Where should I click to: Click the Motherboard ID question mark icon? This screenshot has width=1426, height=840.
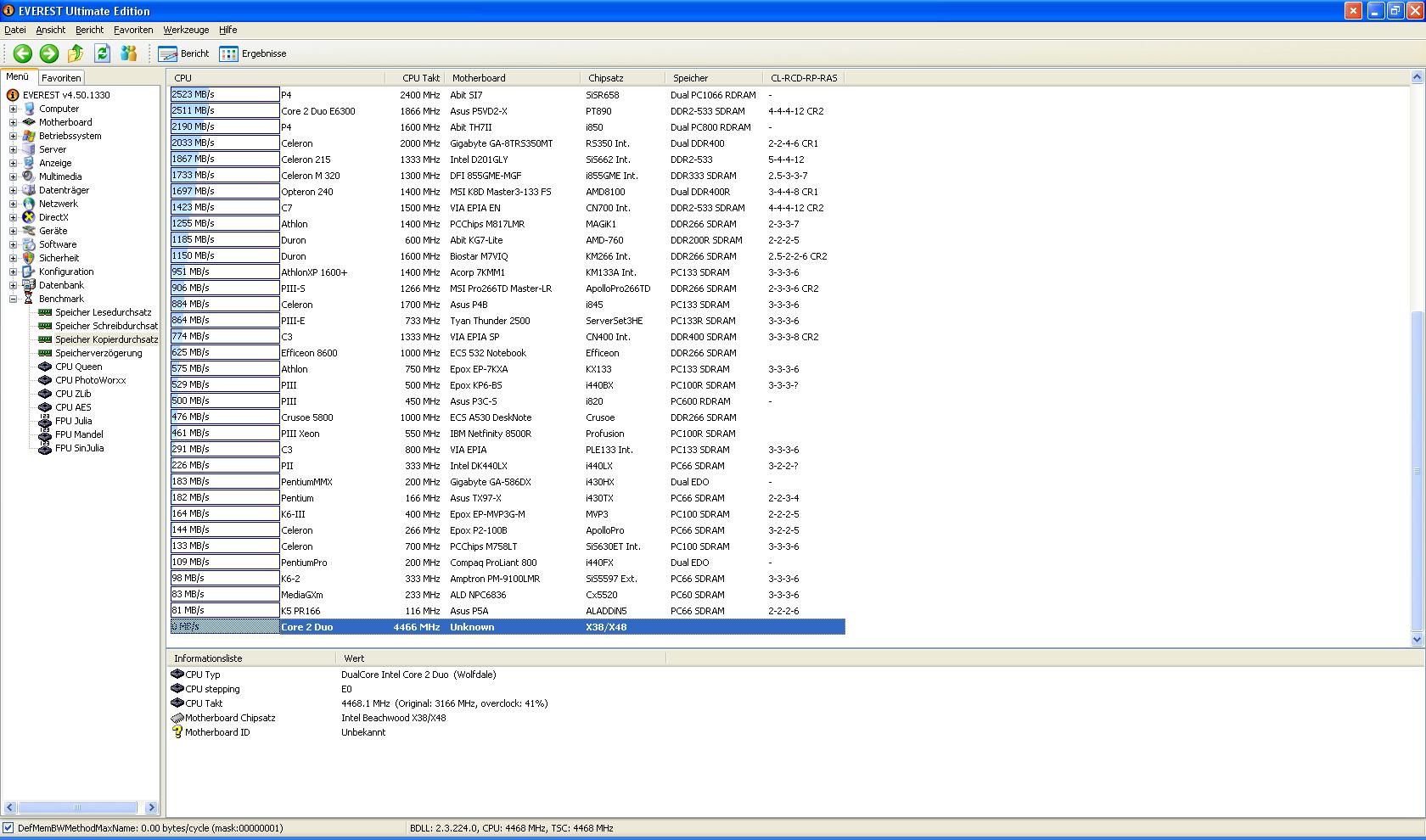click(x=177, y=732)
